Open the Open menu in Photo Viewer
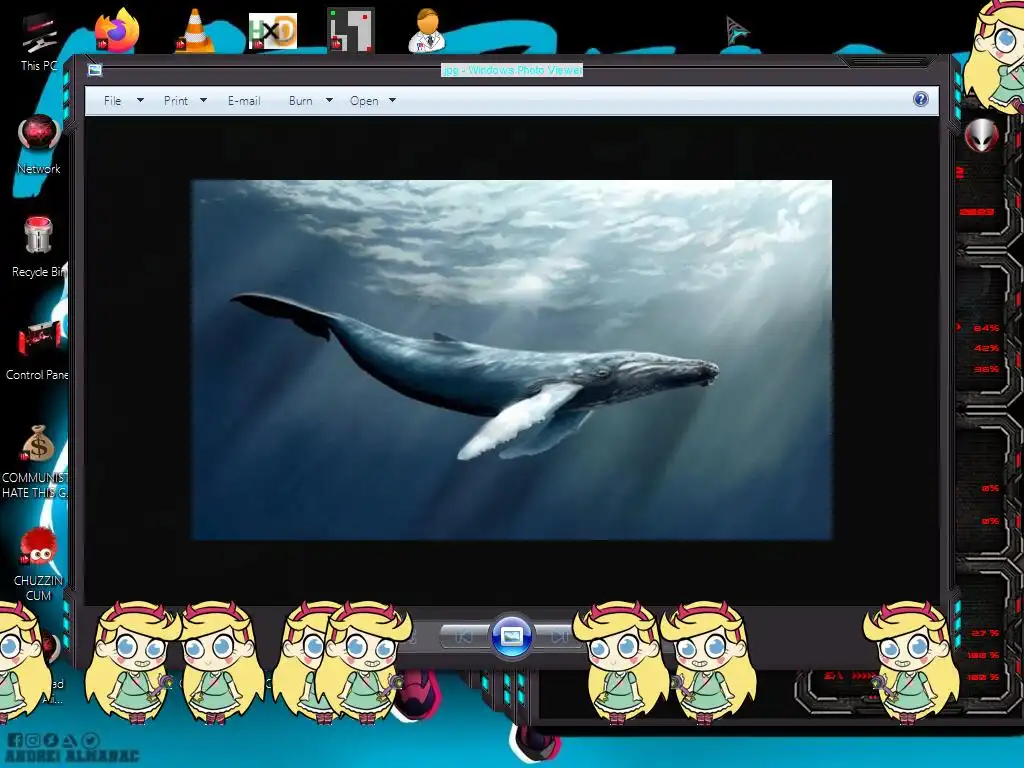Screen dimensions: 1024x768 [x=364, y=101]
